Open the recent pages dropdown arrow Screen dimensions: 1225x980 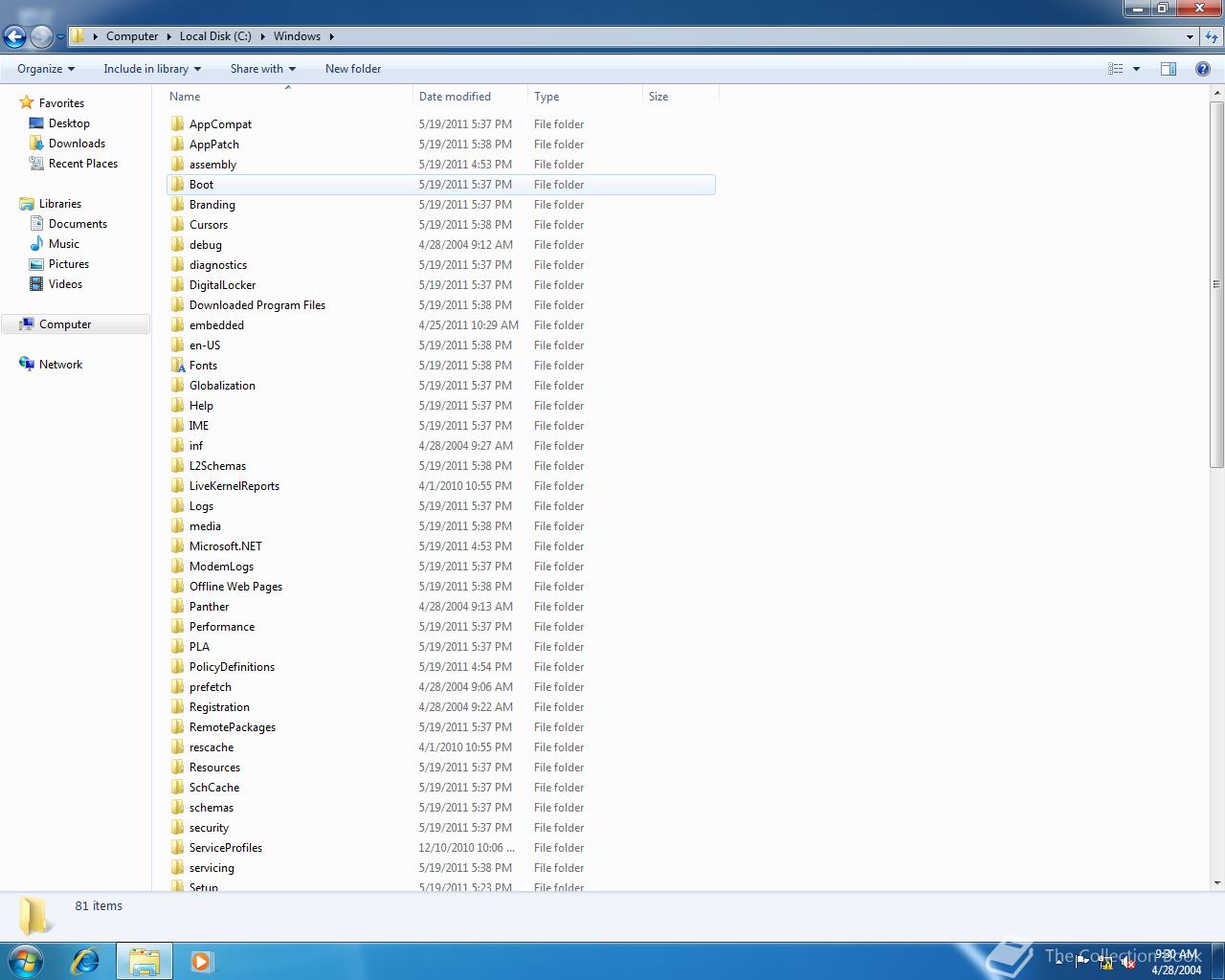click(60, 37)
